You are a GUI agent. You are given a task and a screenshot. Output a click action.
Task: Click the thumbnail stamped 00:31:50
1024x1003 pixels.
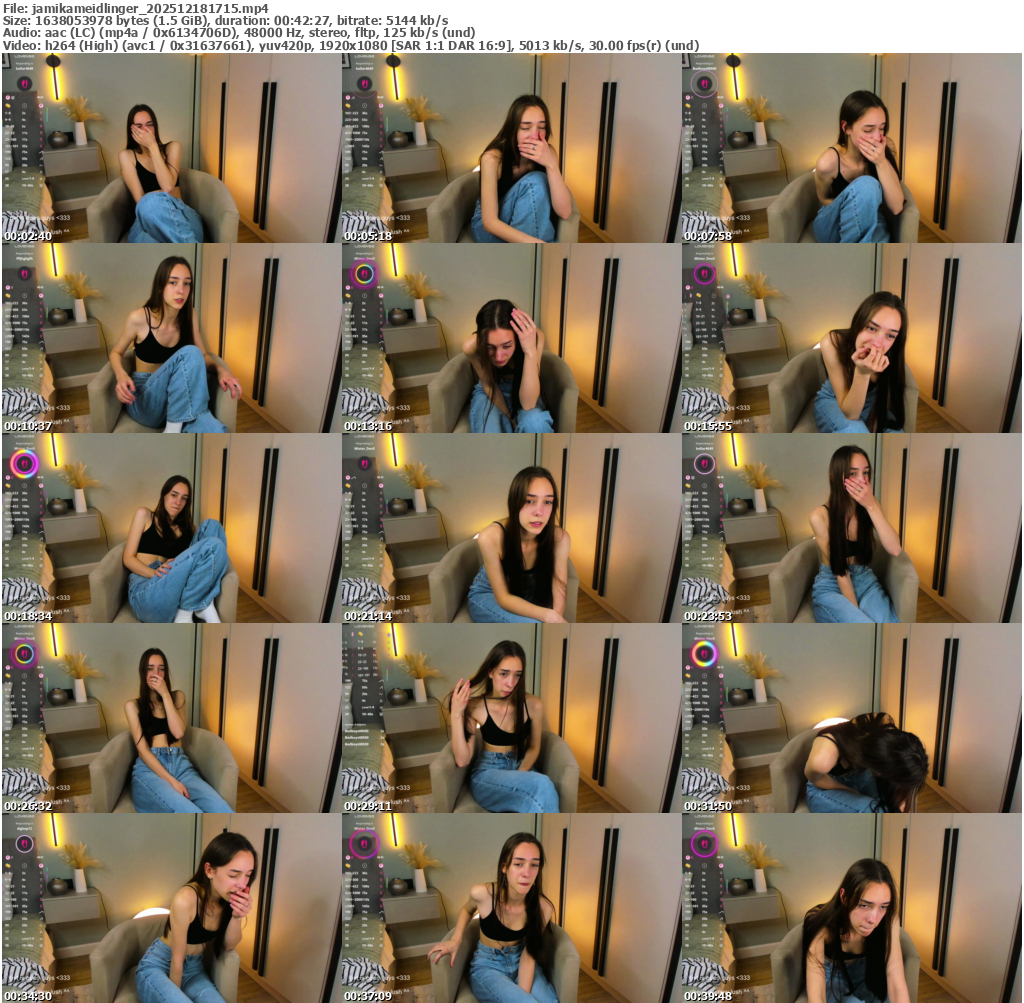[x=852, y=718]
